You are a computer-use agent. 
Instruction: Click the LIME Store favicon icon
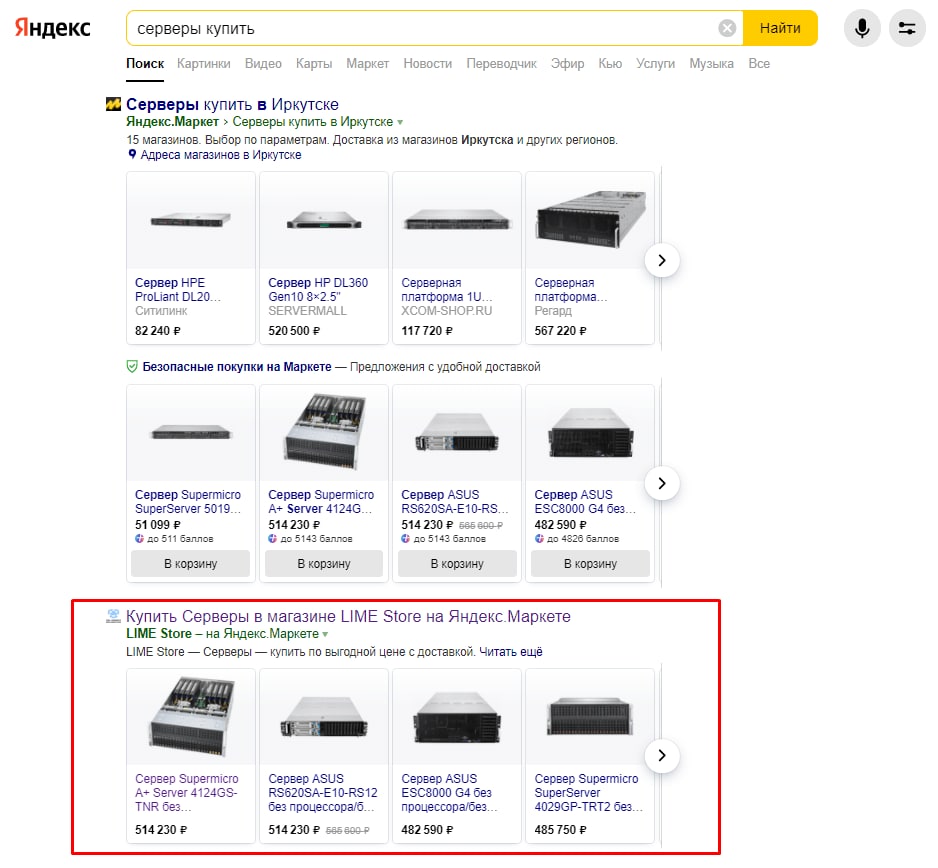click(113, 616)
